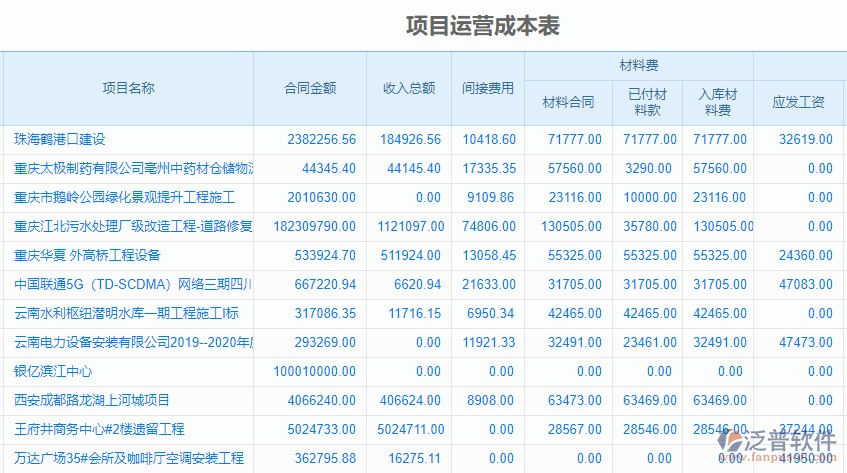Viewport: 847px width, 473px height.
Task: Select the 已付材料款 column header
Action: pyautogui.click(x=648, y=103)
